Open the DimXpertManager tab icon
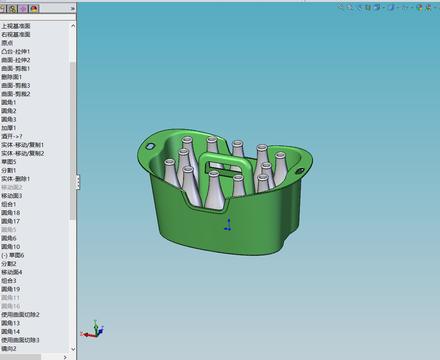 (23, 9)
